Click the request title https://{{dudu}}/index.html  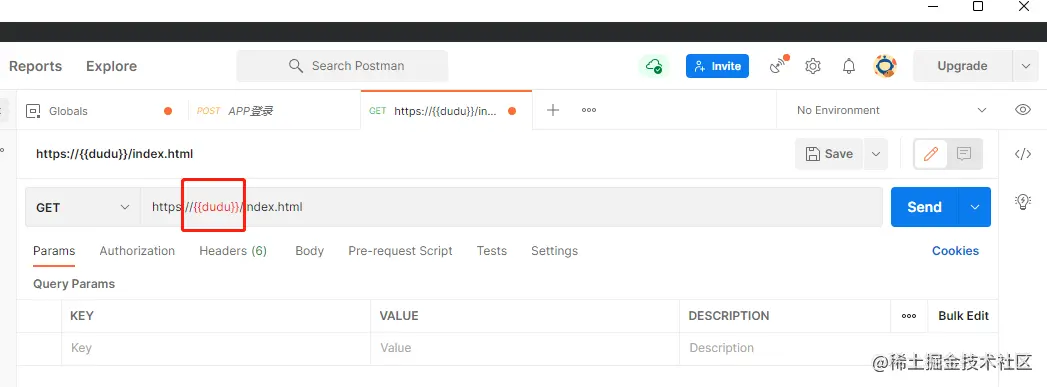pyautogui.click(x=114, y=154)
